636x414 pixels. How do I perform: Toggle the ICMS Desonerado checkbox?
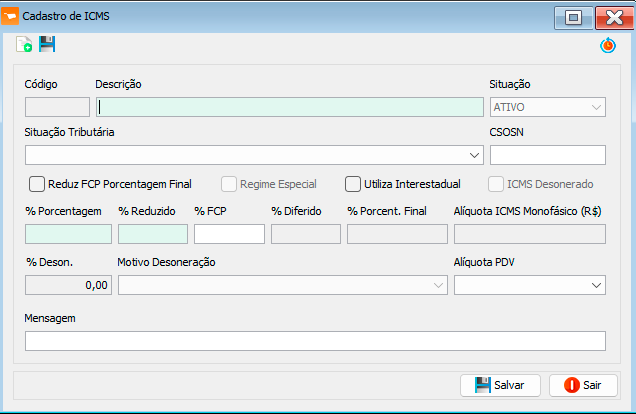(x=496, y=184)
